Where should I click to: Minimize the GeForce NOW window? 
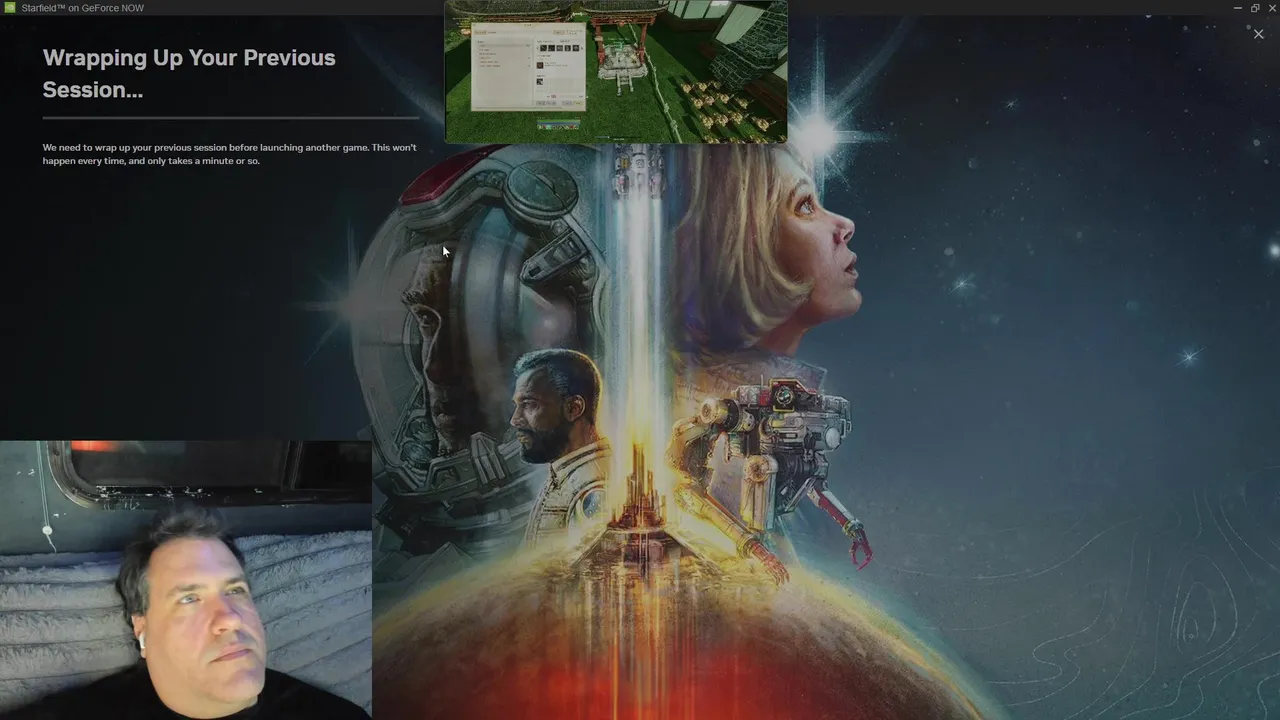click(1238, 7)
